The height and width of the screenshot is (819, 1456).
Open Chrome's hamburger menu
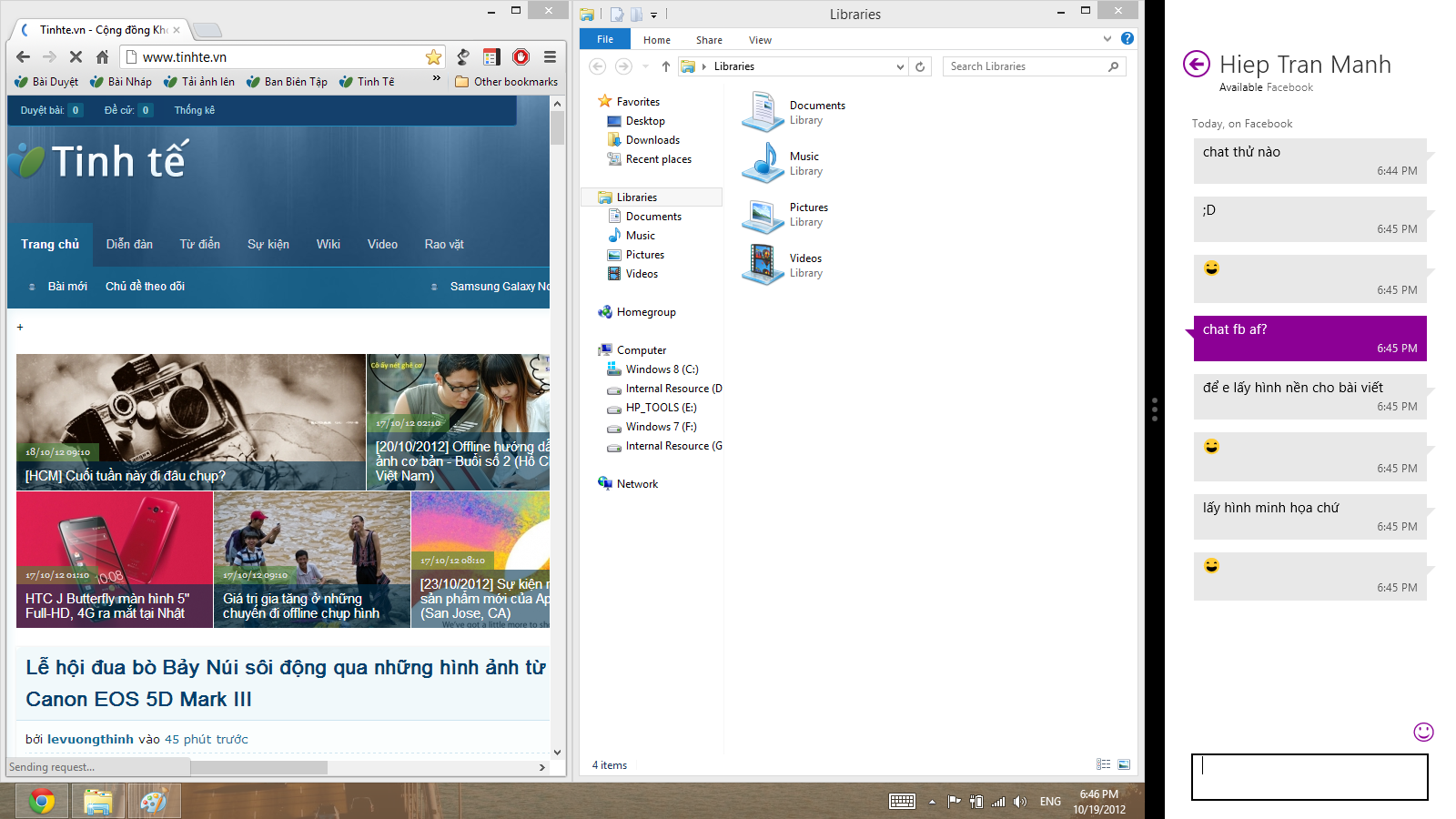pyautogui.click(x=550, y=56)
